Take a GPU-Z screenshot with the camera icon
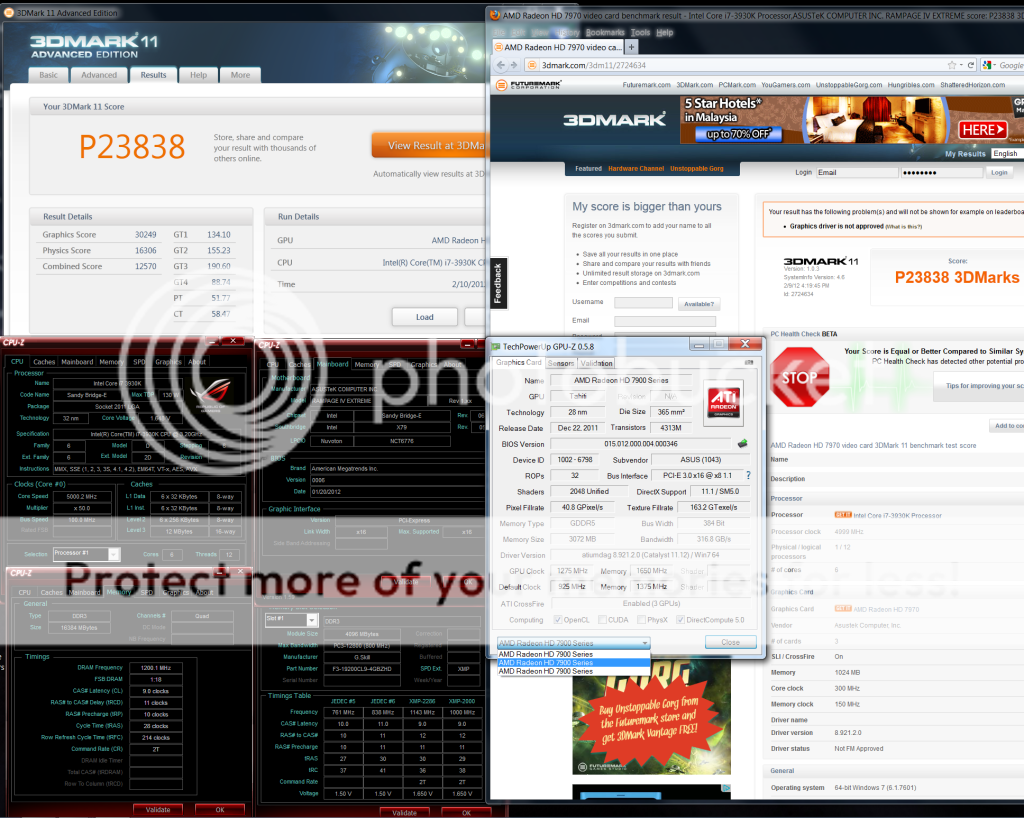 pyautogui.click(x=748, y=362)
